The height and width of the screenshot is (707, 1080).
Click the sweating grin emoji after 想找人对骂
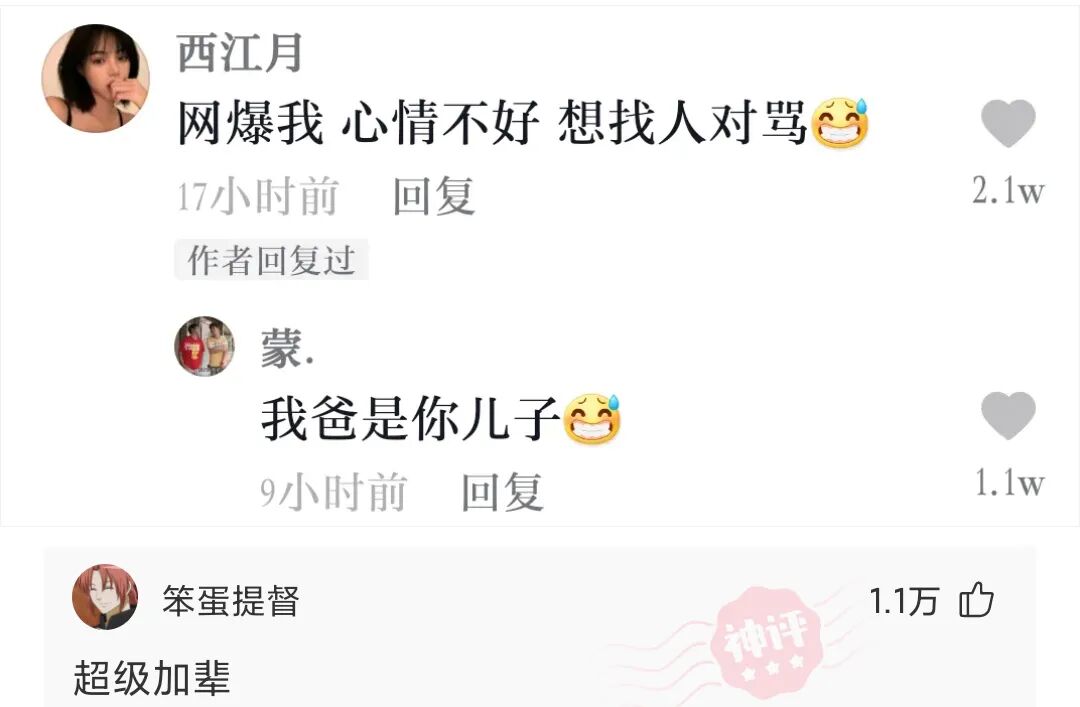840,123
